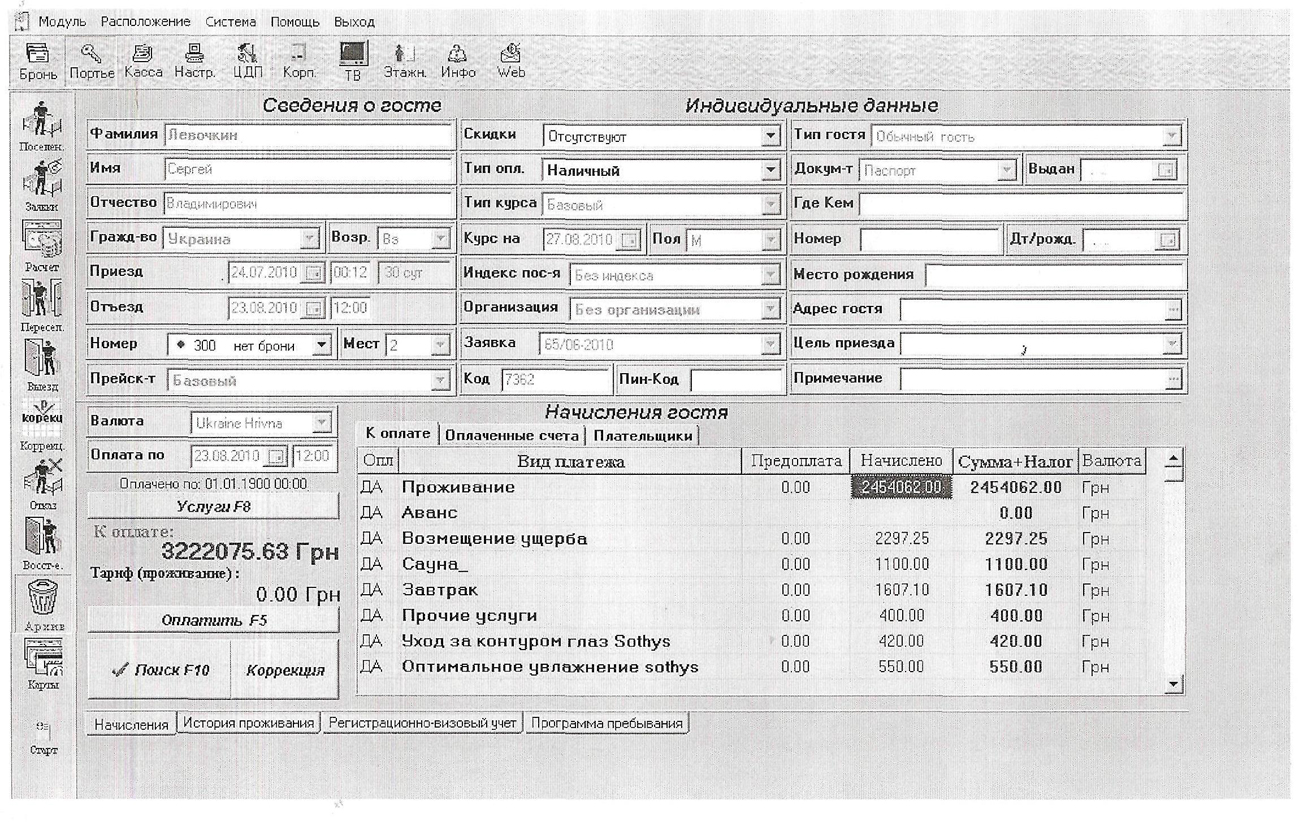Switch to the История проживания tab
1299x822 pixels.
(x=250, y=723)
